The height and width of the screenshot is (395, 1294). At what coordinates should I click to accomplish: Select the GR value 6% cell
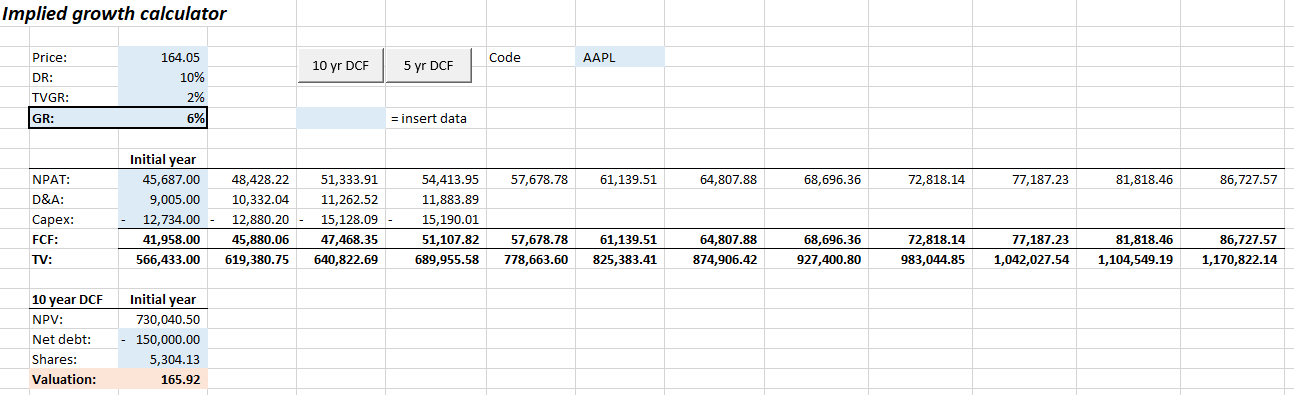coord(163,118)
